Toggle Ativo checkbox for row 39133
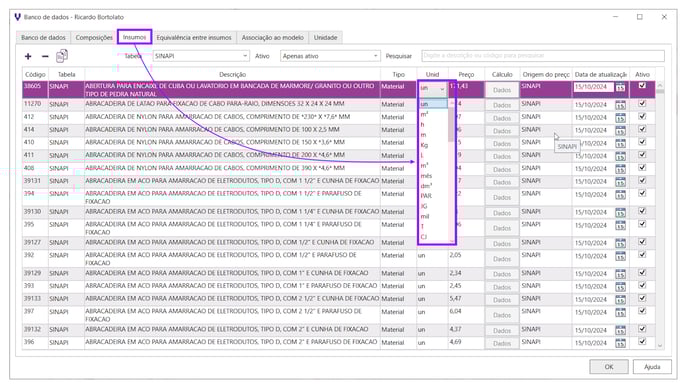Image resolution: width=688 pixels, height=387 pixels. pyautogui.click(x=642, y=298)
